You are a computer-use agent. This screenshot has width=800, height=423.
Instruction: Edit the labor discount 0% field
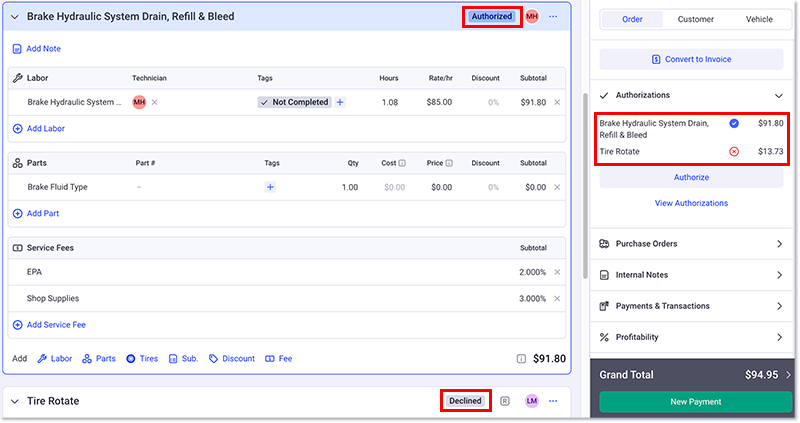[x=493, y=102]
